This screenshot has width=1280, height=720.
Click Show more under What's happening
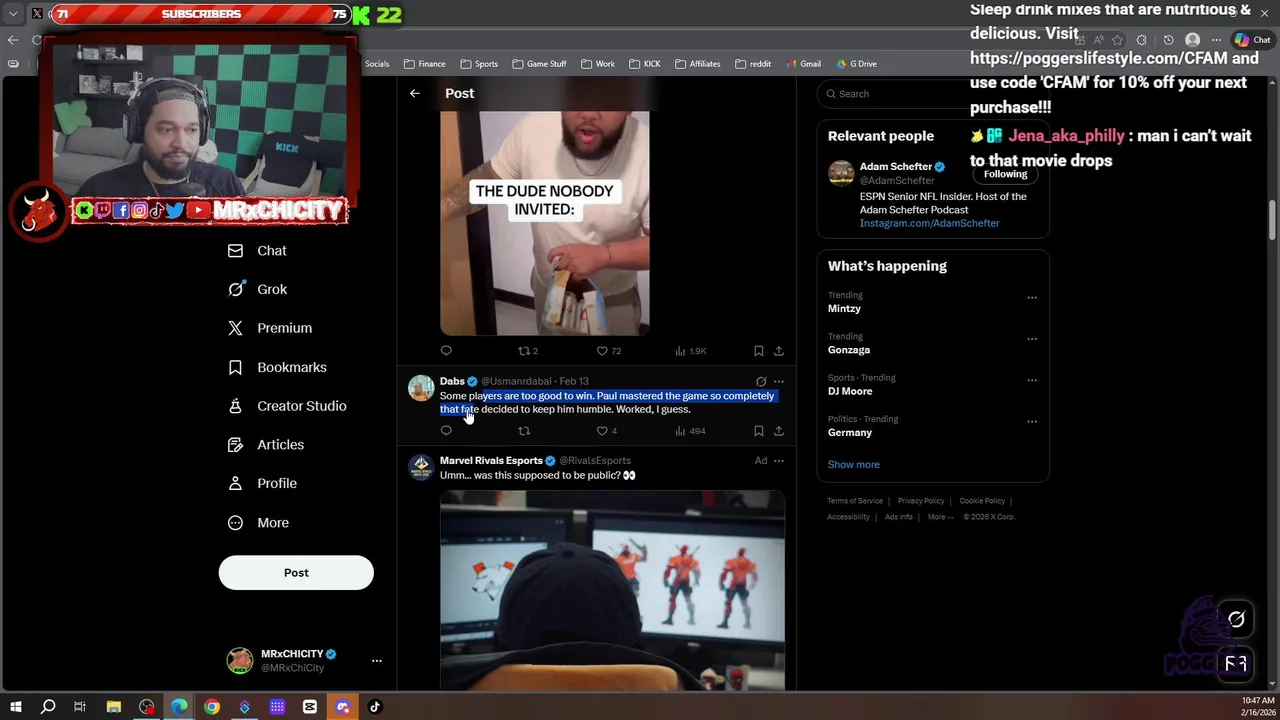(854, 464)
